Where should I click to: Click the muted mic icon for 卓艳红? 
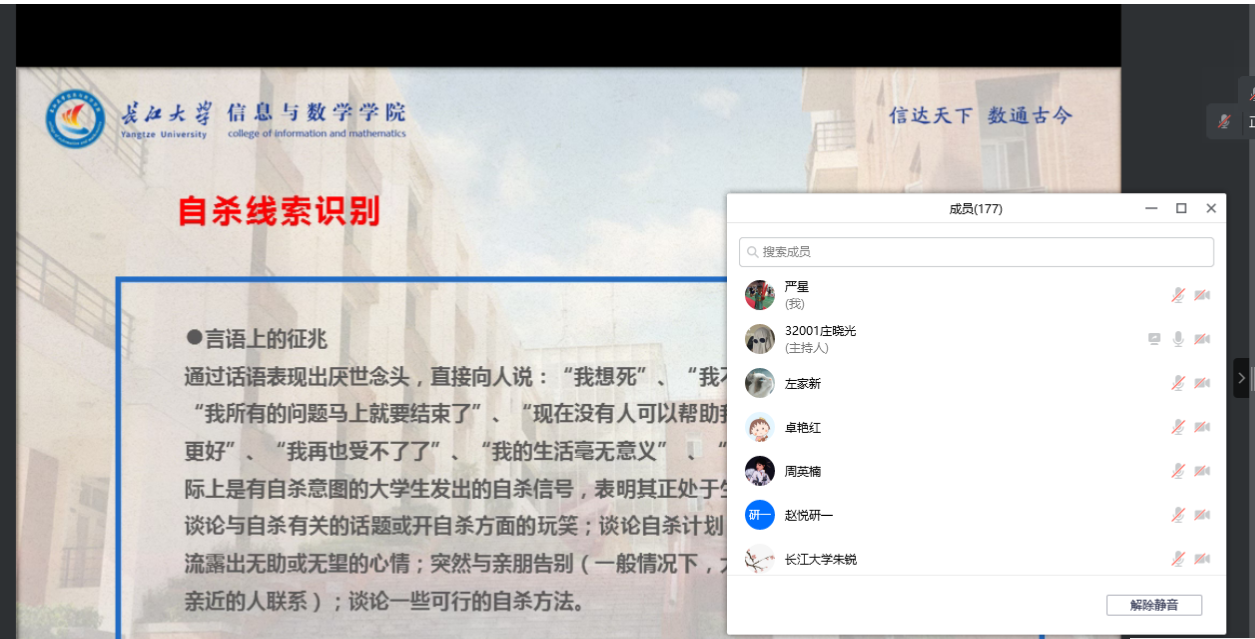pyautogui.click(x=1179, y=427)
